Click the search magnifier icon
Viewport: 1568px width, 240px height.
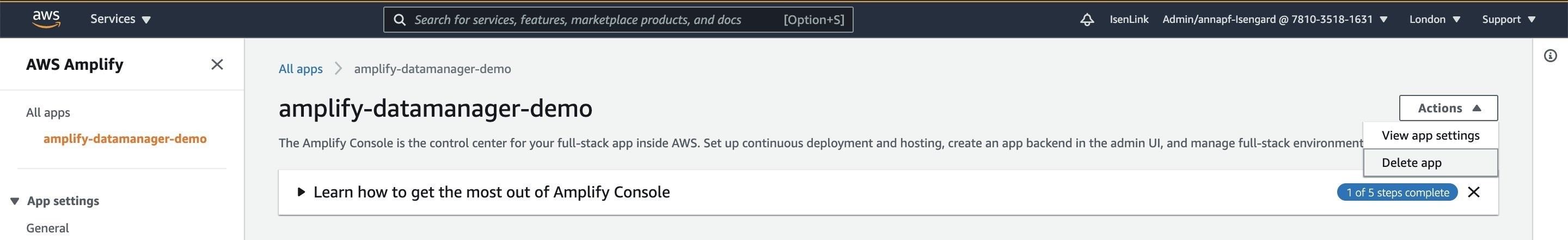pos(399,20)
